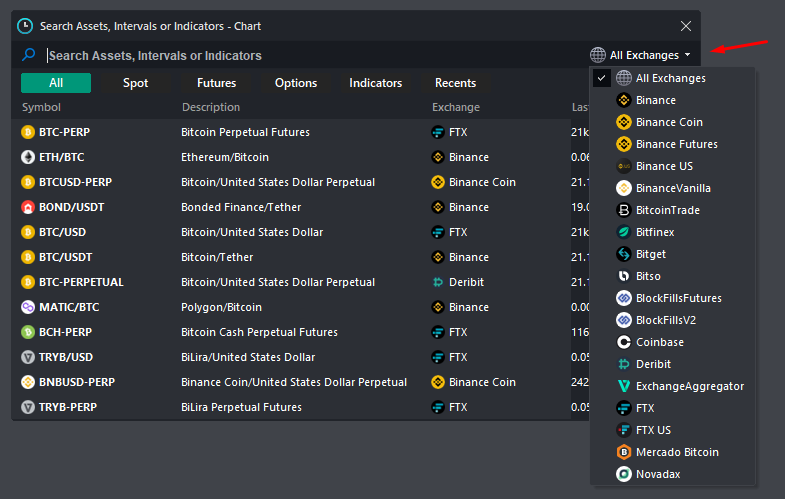The height and width of the screenshot is (499, 785).
Task: Open the All Exchanges dropdown
Action: tap(641, 55)
